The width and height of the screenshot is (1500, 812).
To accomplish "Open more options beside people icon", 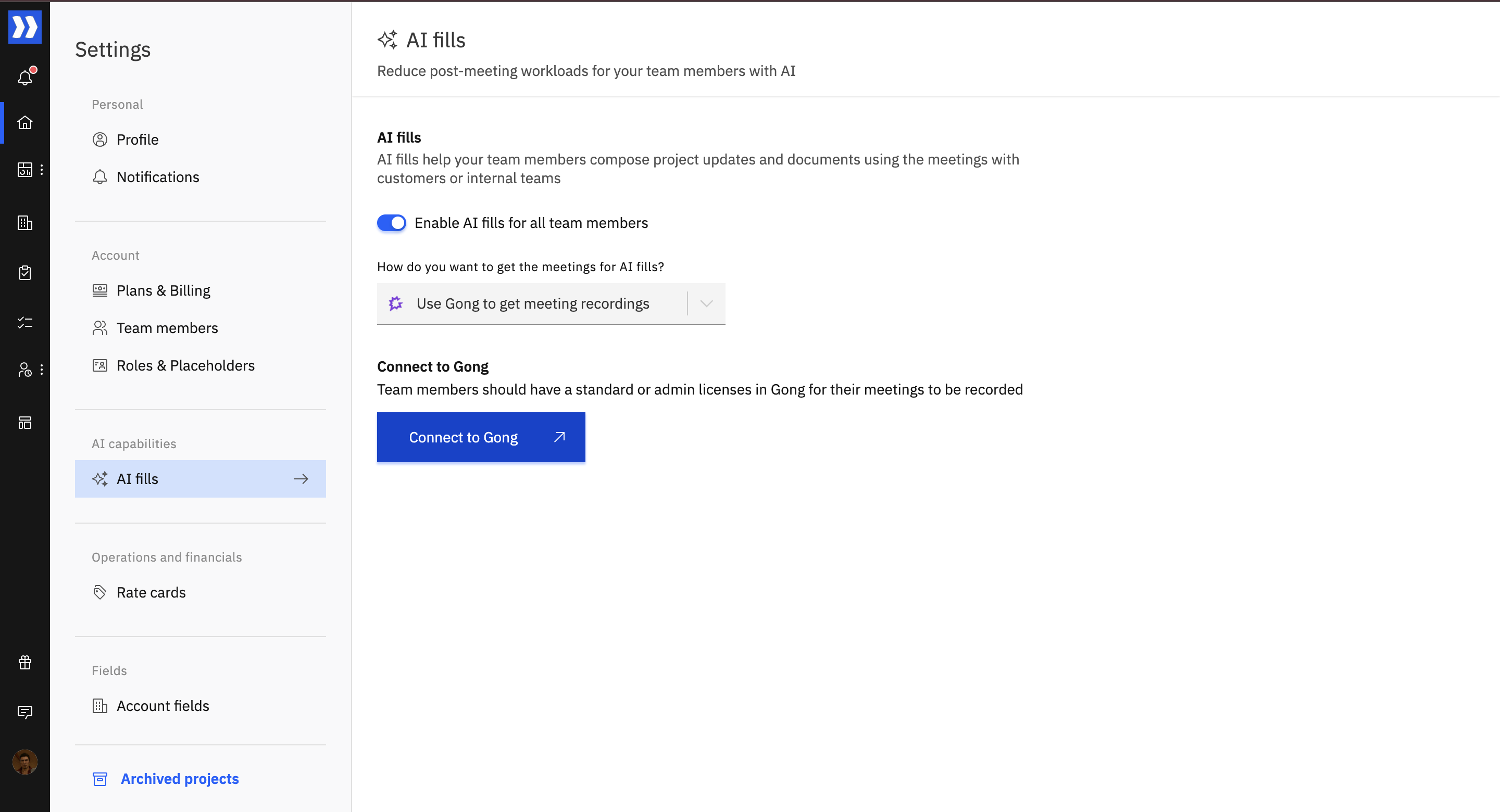I will 41,370.
